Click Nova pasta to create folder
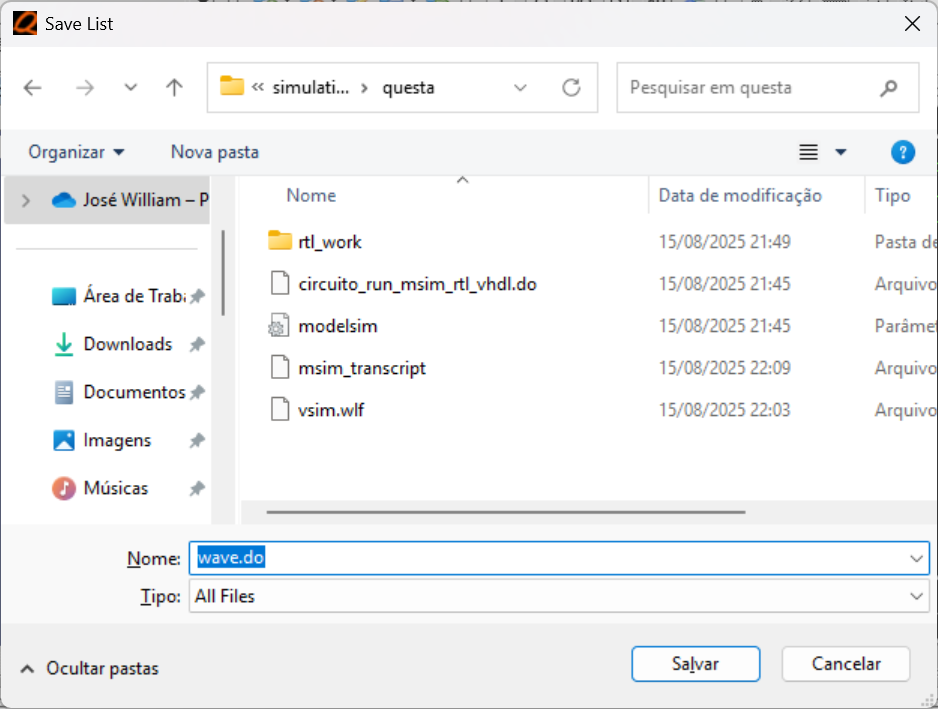The height and width of the screenshot is (711, 939). click(214, 152)
